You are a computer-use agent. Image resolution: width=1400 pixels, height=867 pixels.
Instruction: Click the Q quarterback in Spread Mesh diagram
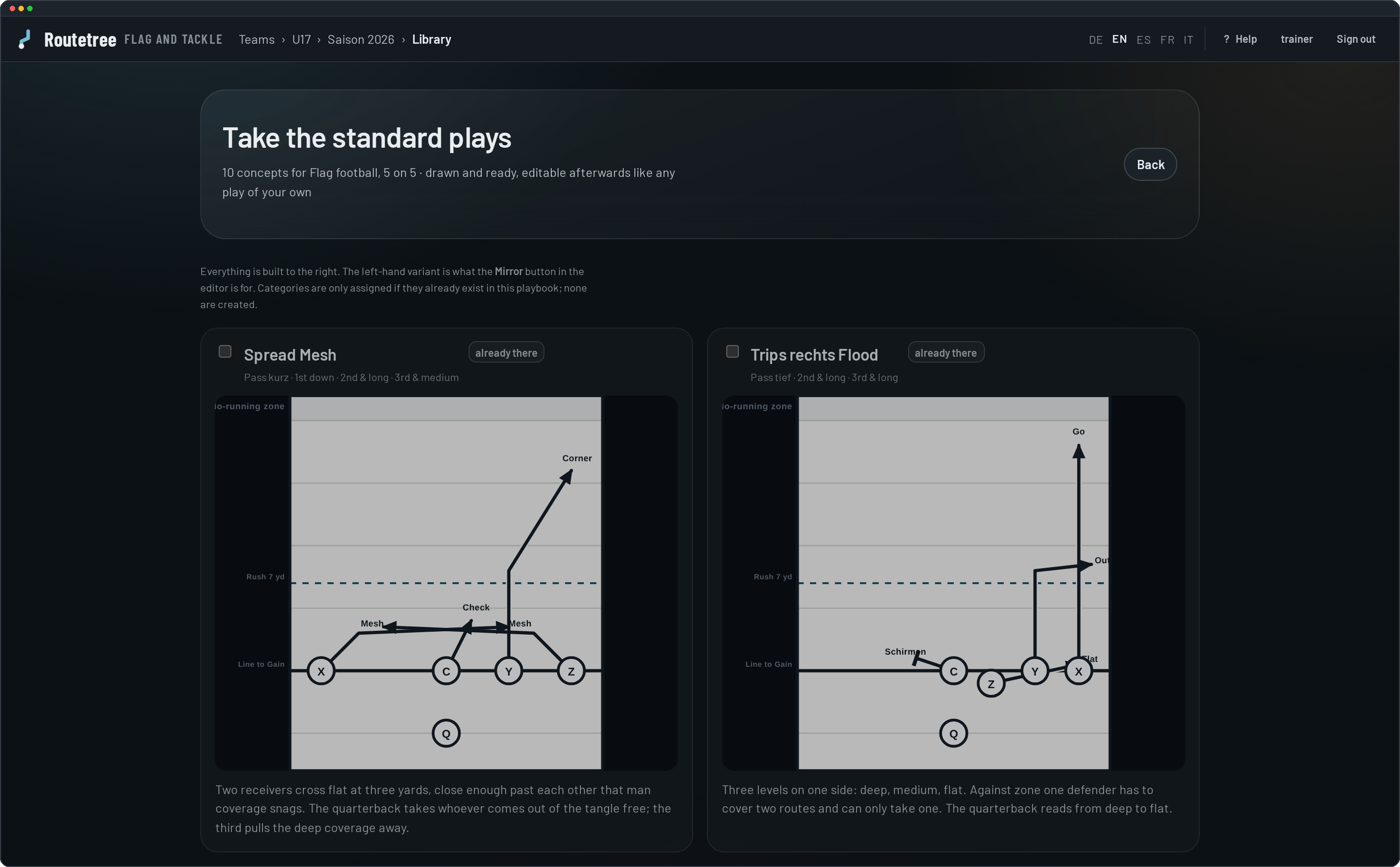coord(446,733)
